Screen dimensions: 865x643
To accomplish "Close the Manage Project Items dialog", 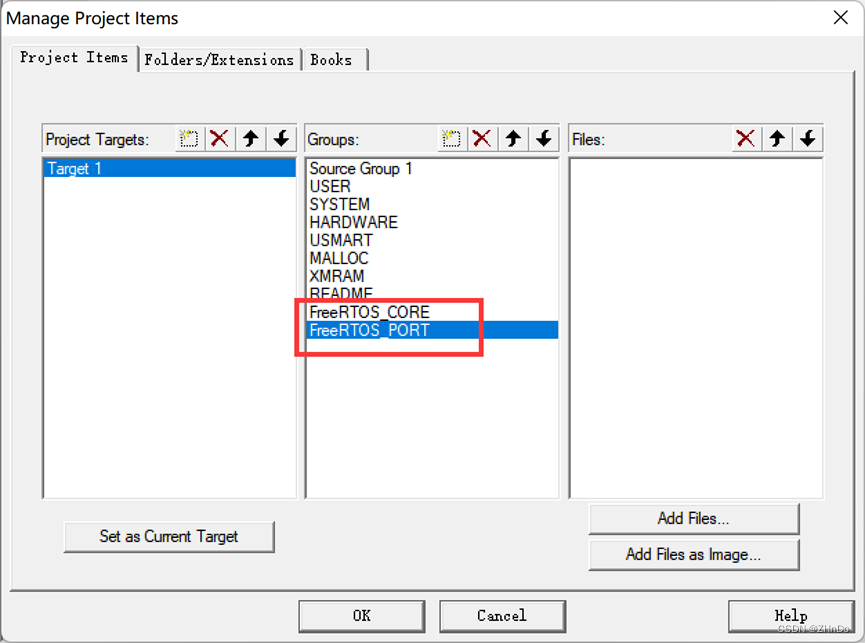I will point(841,18).
